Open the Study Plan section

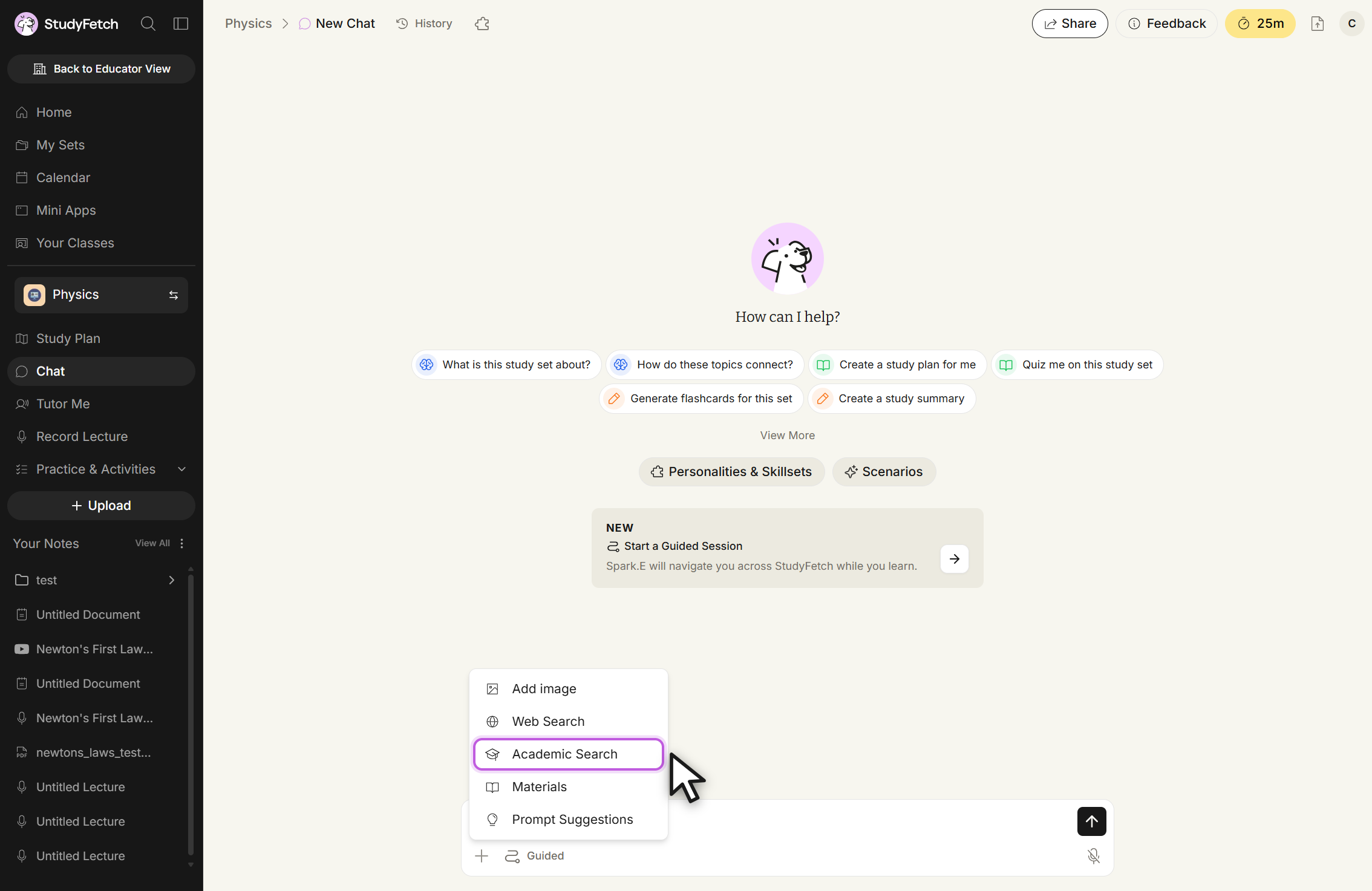coord(101,339)
